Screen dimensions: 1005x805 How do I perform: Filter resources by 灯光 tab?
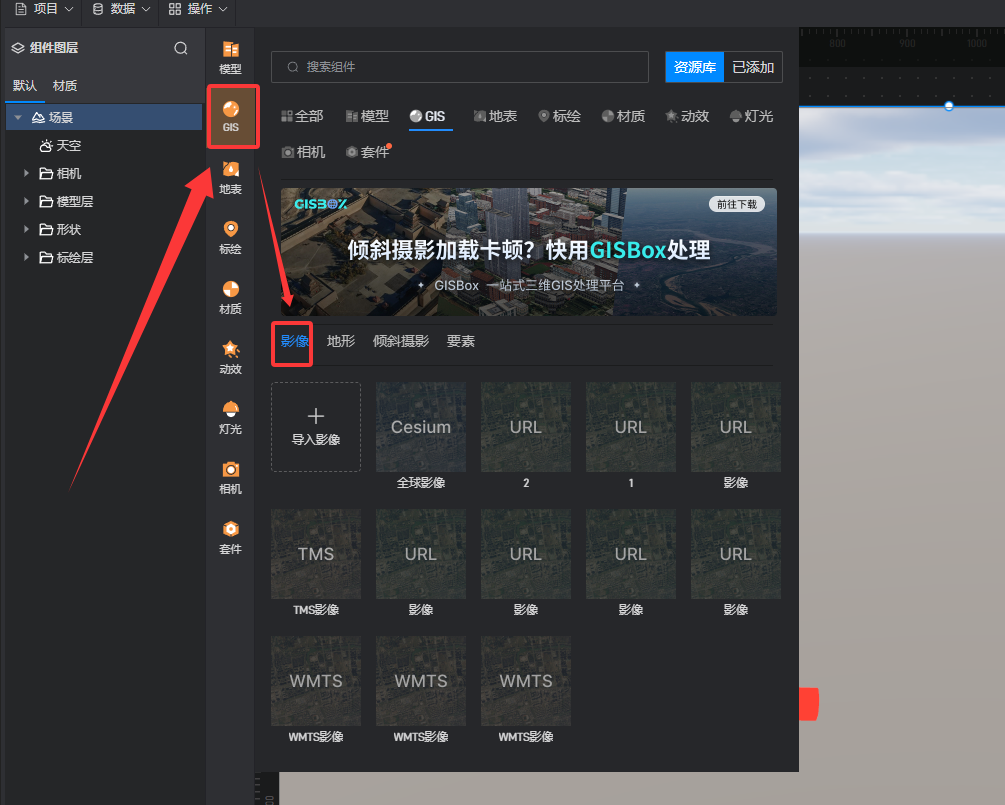pyautogui.click(x=751, y=116)
